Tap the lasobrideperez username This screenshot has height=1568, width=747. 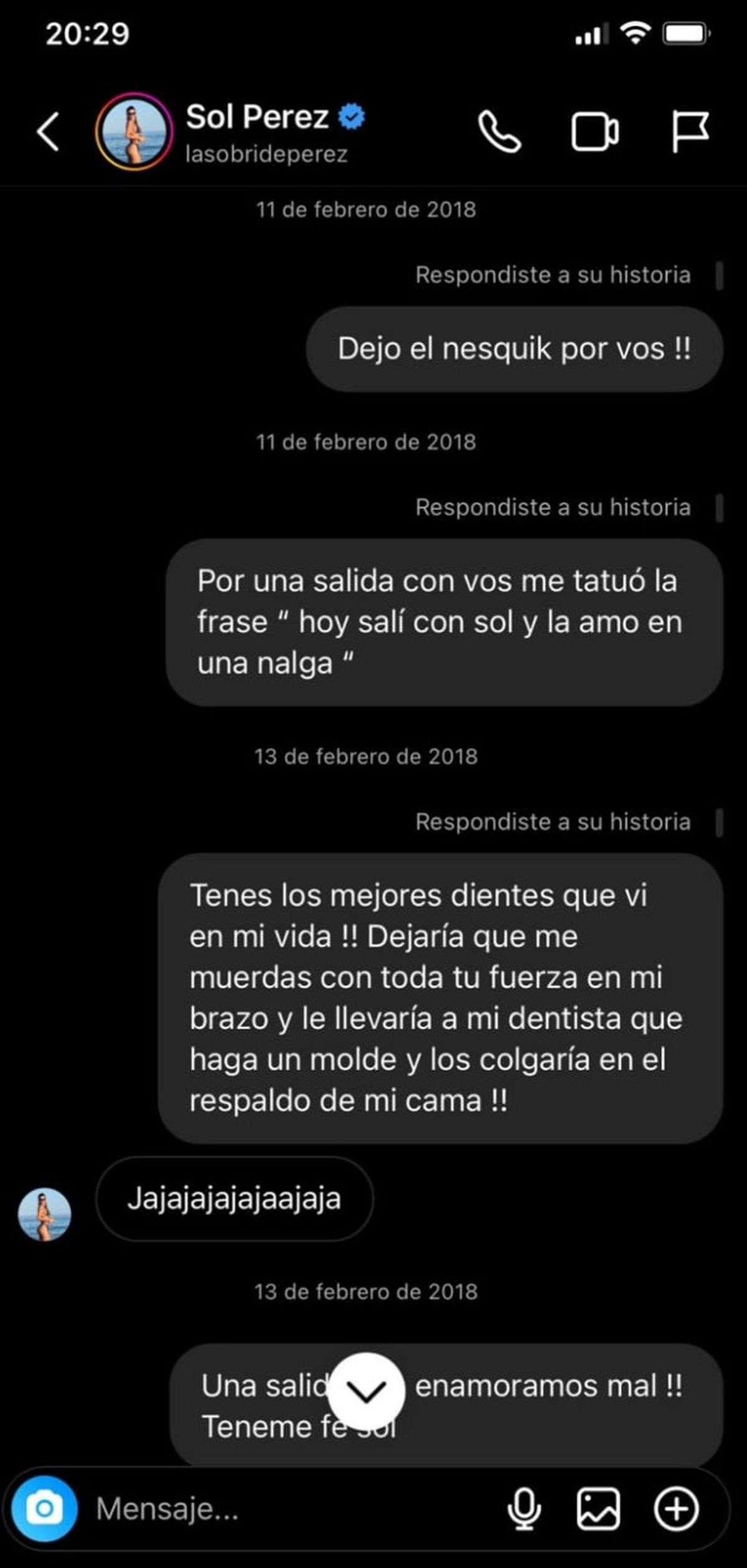click(x=266, y=154)
